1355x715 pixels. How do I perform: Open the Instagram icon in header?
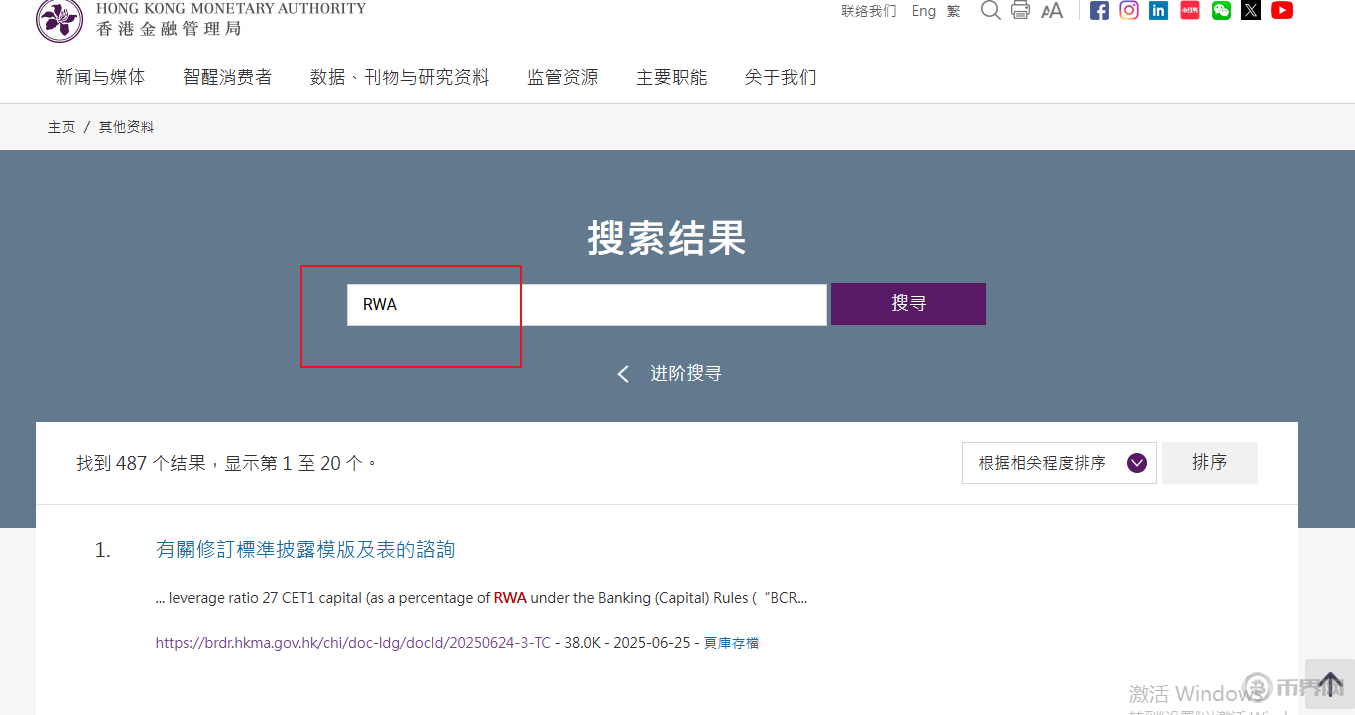pos(1129,11)
